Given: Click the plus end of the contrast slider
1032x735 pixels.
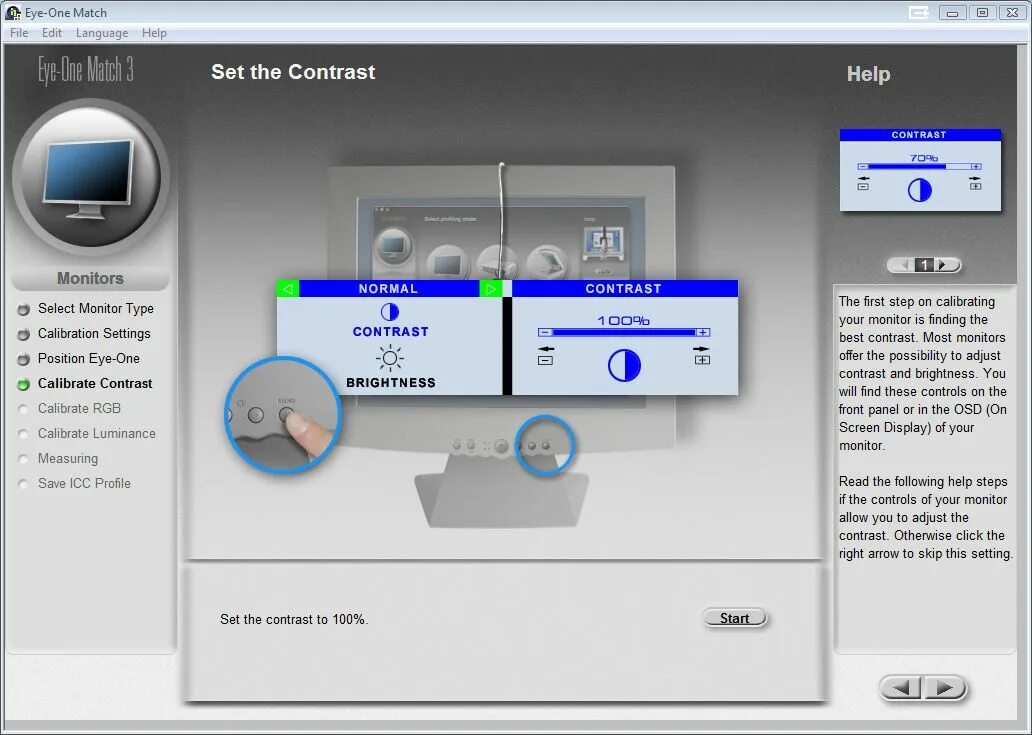Looking at the screenshot, I should 703,332.
